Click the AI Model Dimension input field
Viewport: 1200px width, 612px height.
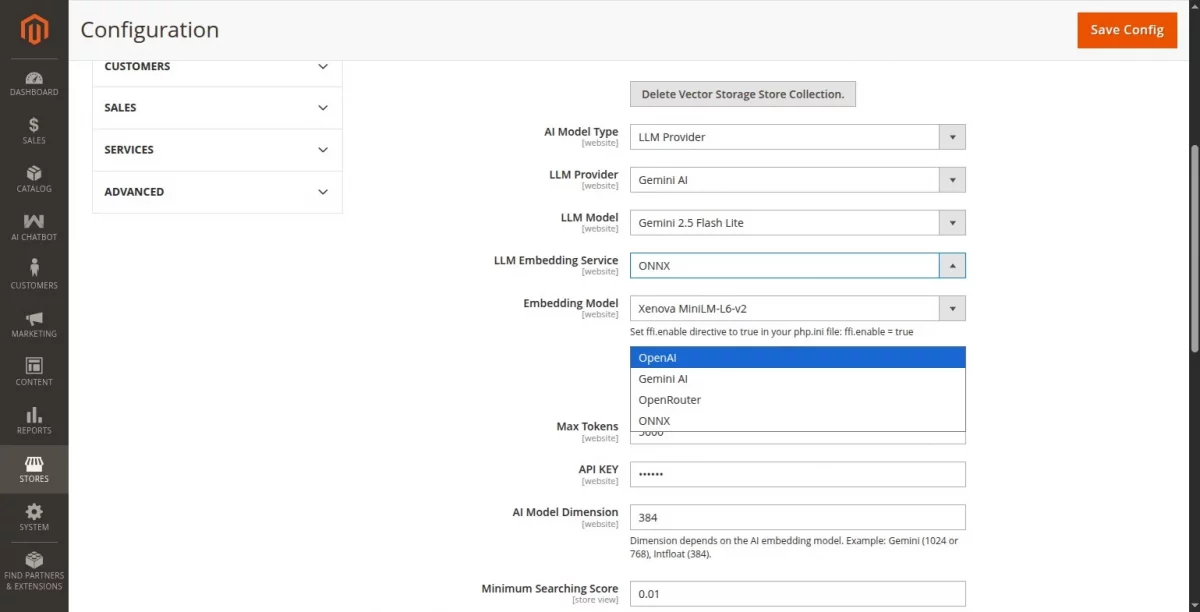[797, 517]
